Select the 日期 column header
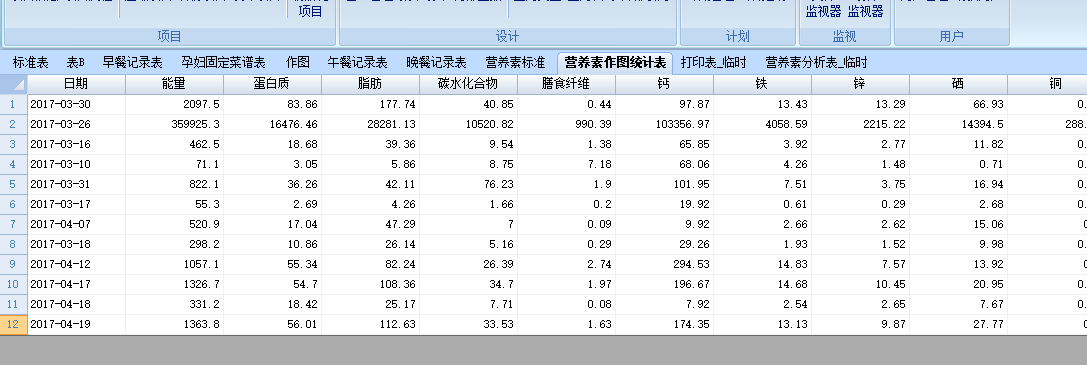The height and width of the screenshot is (365, 1087). [x=76, y=84]
